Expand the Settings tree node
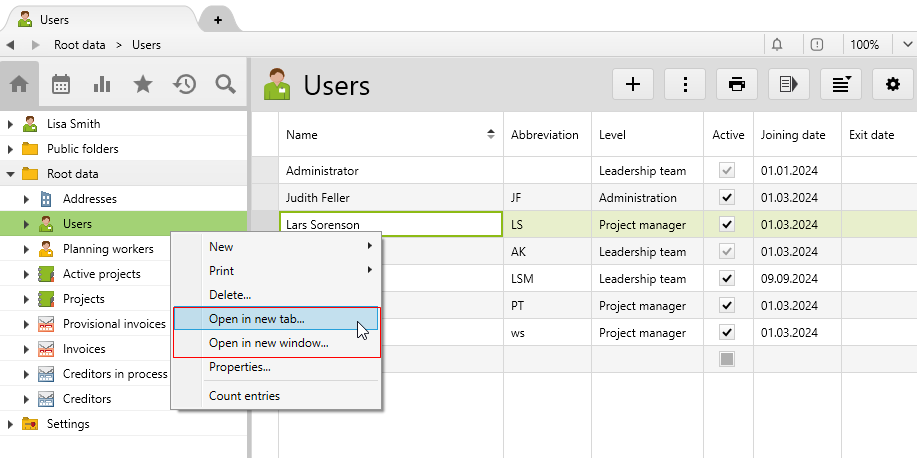This screenshot has height=458, width=917. [10, 424]
